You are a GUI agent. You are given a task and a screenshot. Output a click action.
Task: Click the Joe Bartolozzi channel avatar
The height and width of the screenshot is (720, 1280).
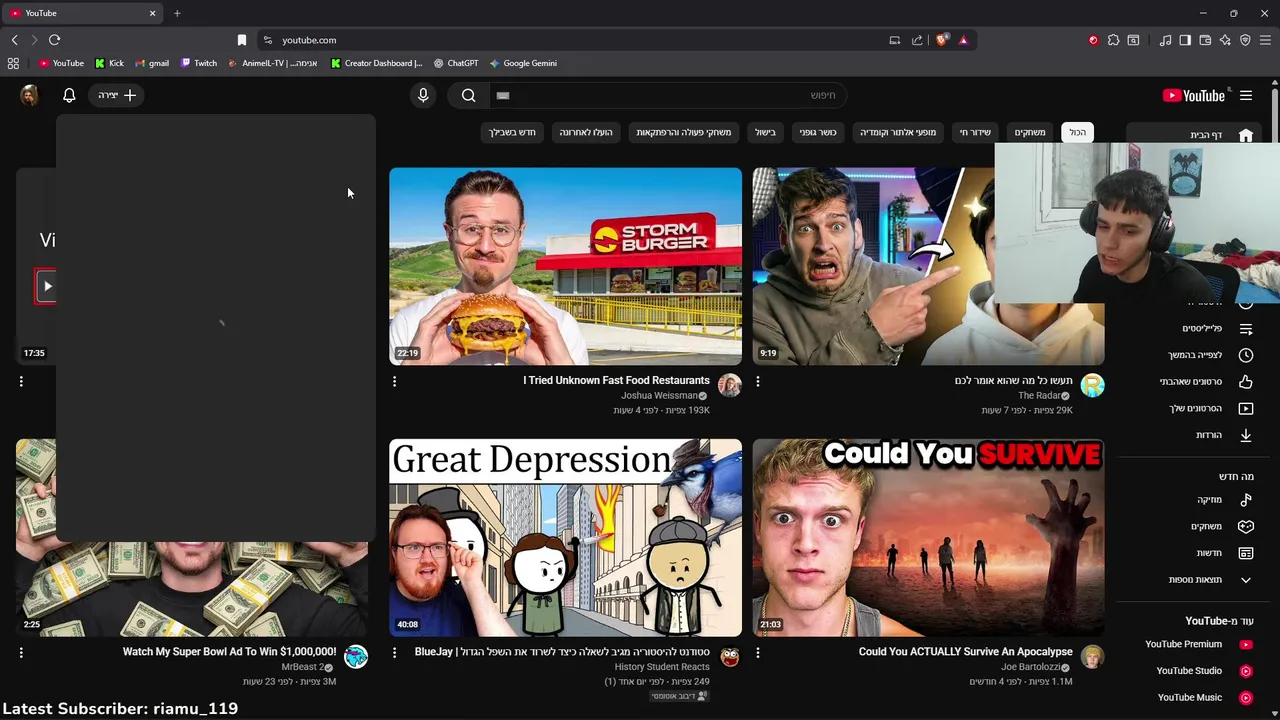pos(1092,657)
